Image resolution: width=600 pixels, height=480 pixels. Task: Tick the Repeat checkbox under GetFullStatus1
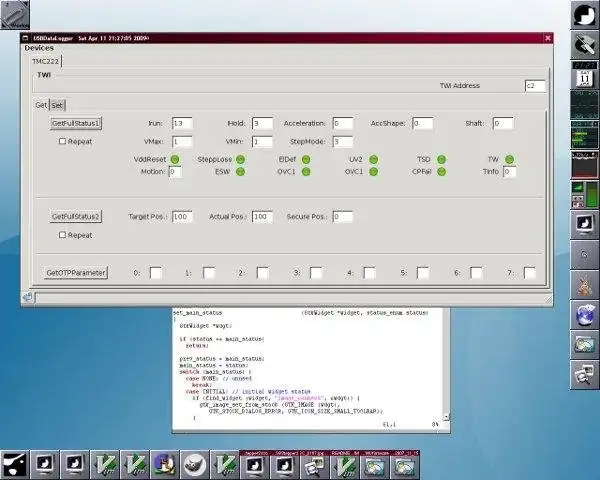pos(62,141)
